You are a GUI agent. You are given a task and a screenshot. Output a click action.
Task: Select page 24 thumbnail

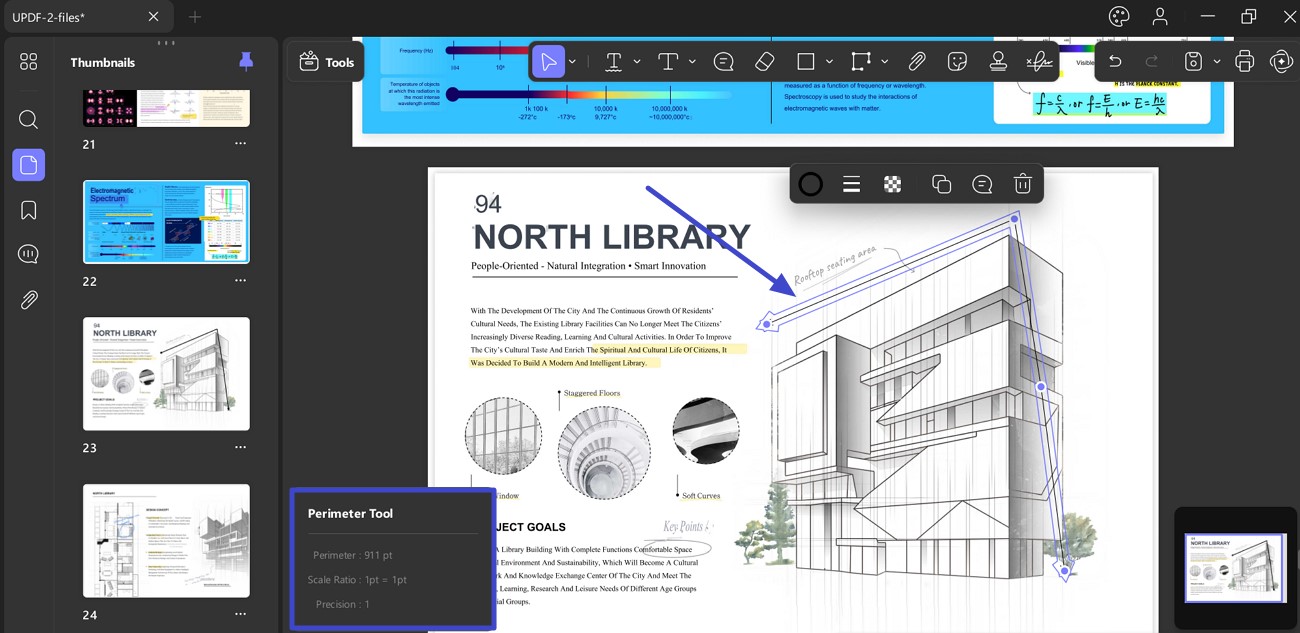click(166, 541)
